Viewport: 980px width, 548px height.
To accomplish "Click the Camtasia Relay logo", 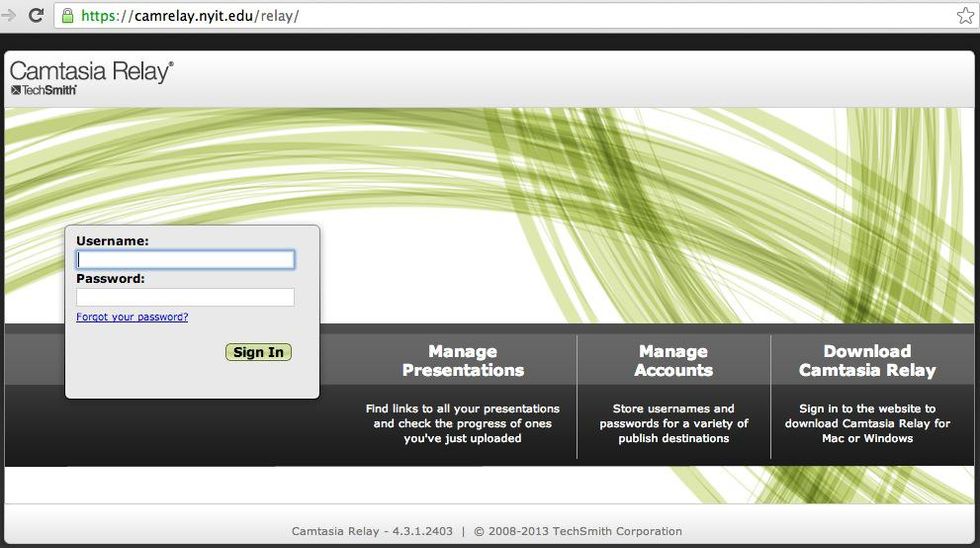I will [x=91, y=70].
